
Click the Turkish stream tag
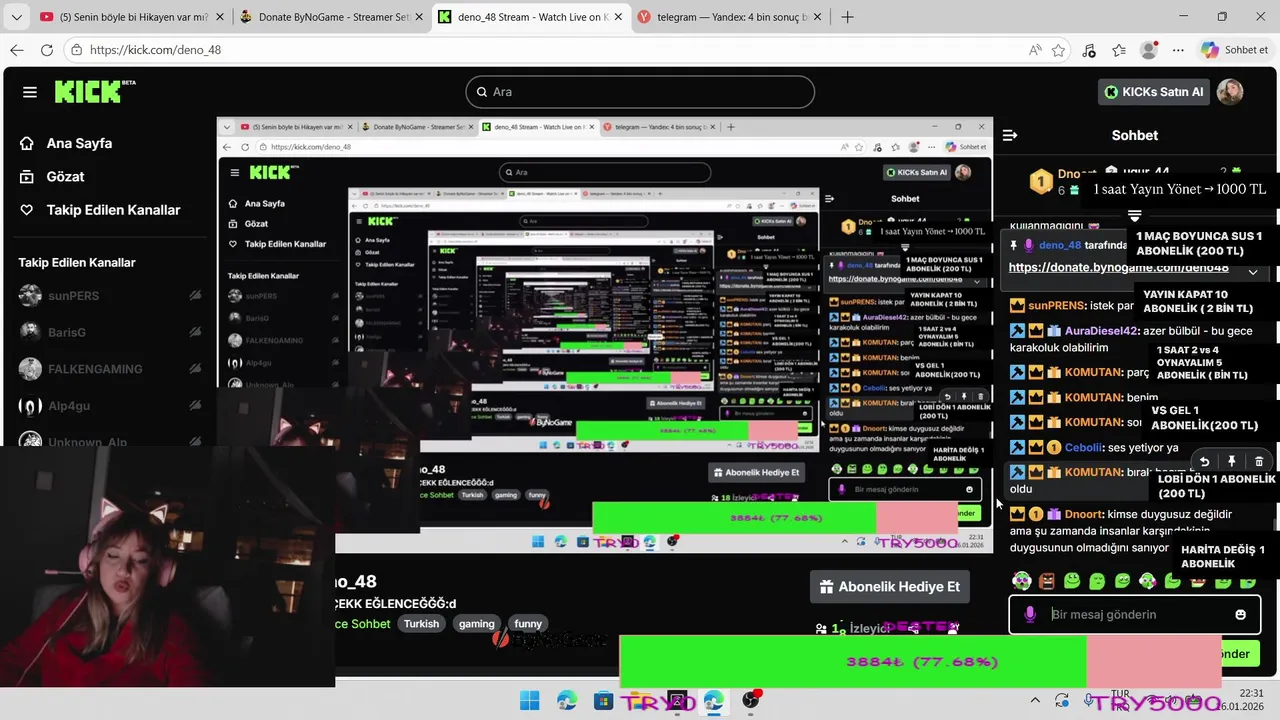421,623
